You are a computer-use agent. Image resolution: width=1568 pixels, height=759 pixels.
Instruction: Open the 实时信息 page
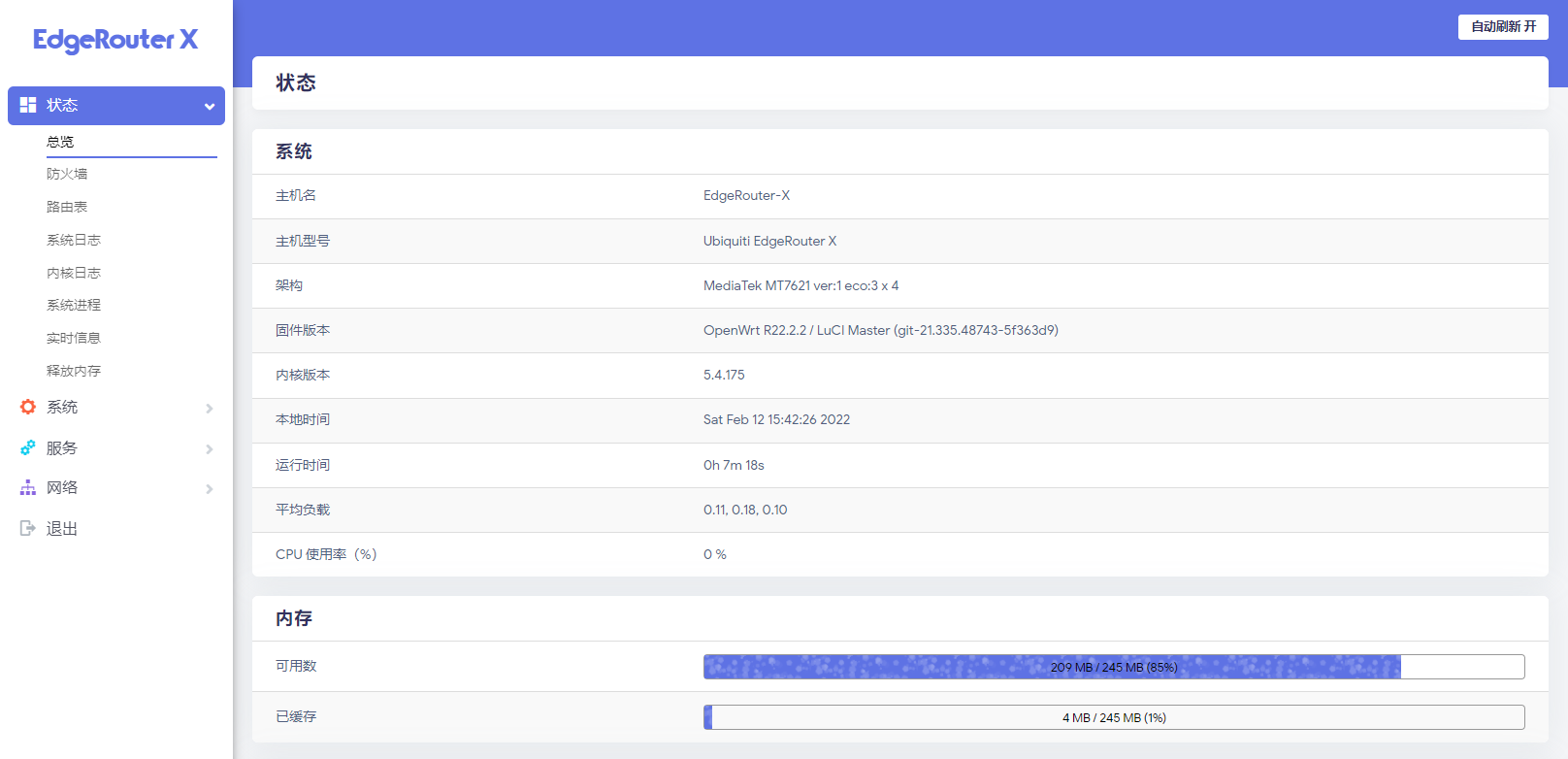74,338
